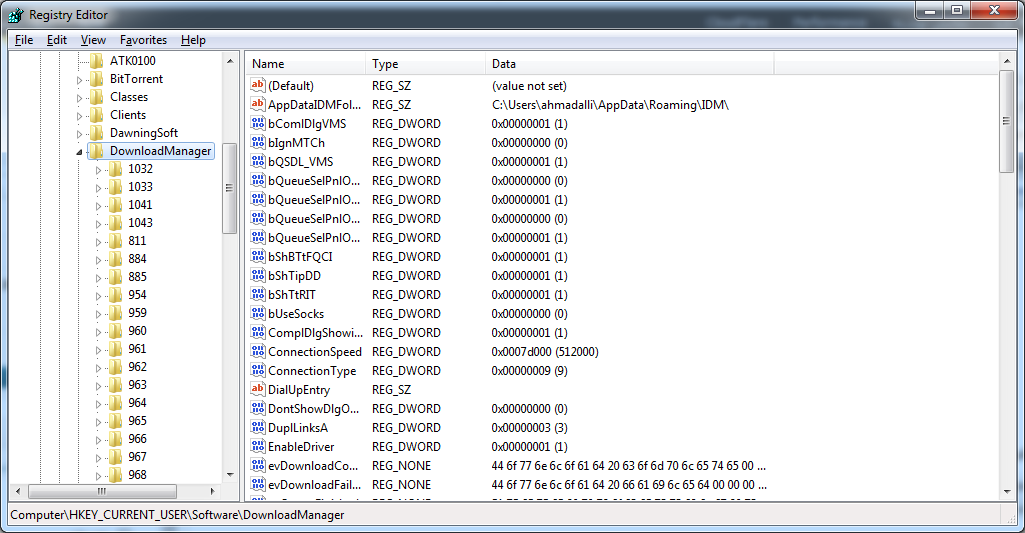Screen dimensions: 1025x533
Task: Click the ConnectionType DWORD icon
Action: click(x=258, y=370)
